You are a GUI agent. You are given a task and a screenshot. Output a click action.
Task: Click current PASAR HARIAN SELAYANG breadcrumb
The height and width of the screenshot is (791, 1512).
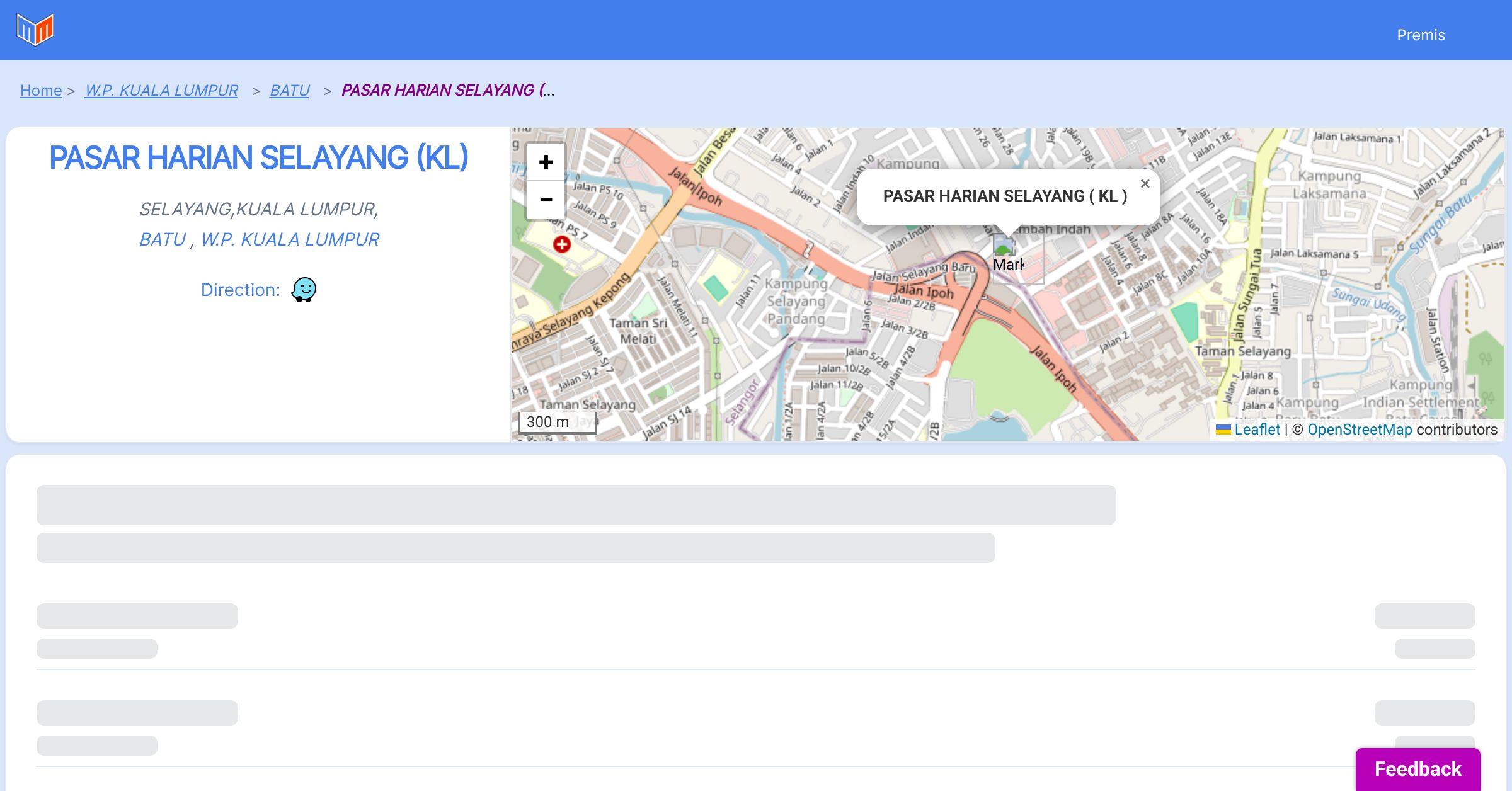pos(448,91)
